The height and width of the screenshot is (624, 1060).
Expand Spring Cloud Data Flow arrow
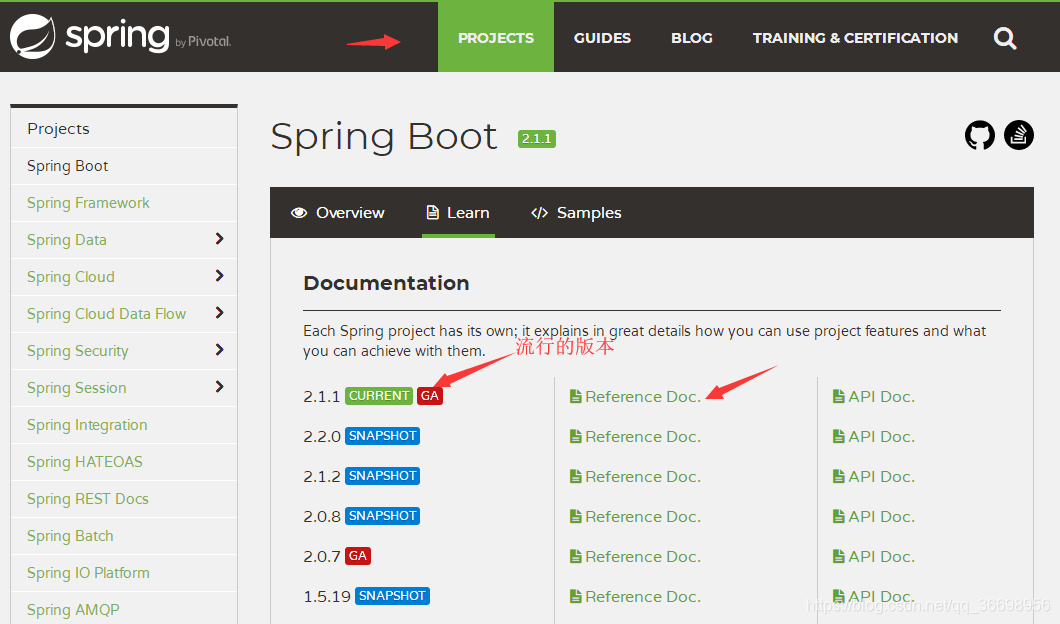(x=219, y=313)
